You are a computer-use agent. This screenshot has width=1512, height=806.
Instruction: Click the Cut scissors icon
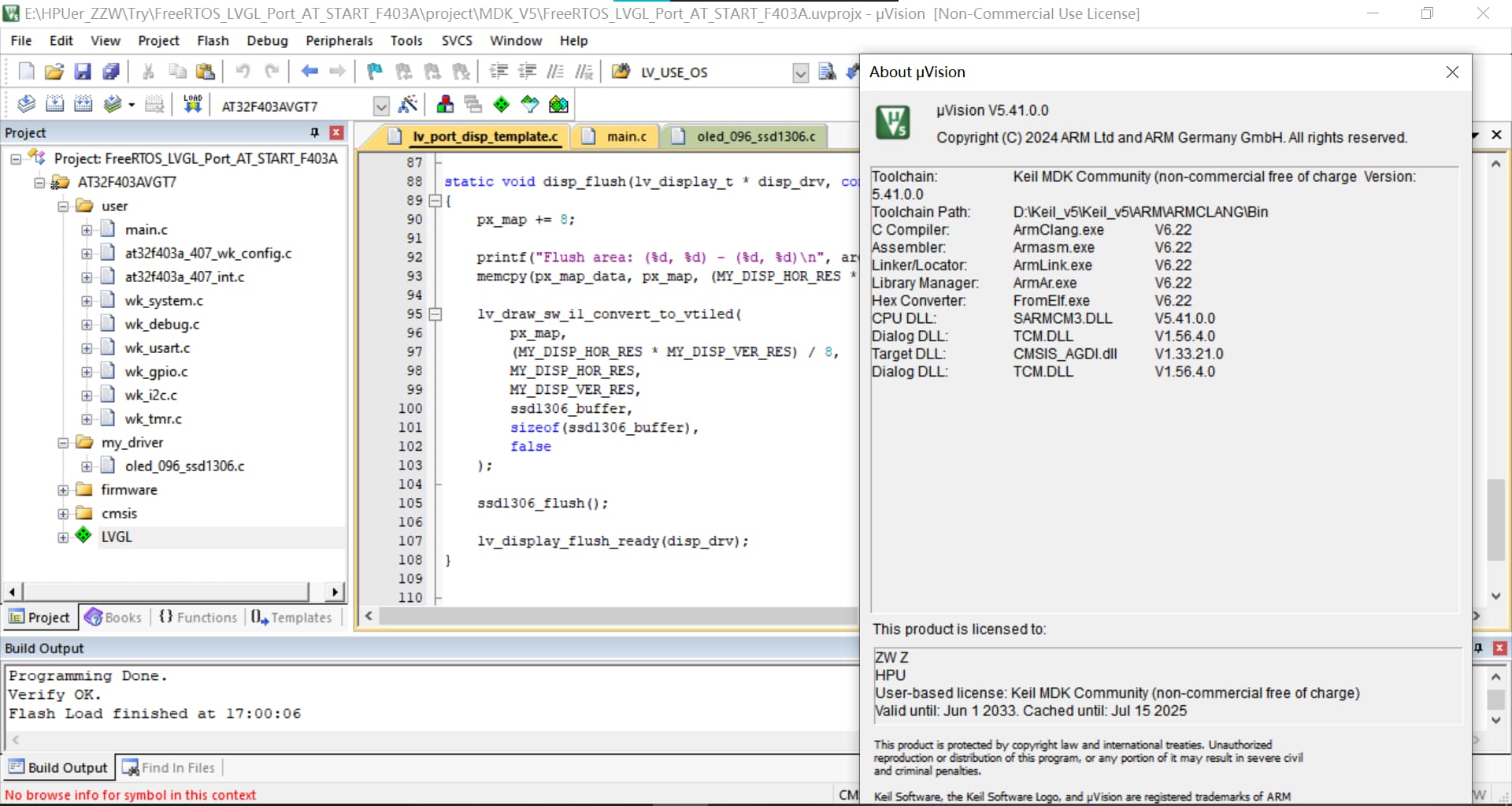click(x=148, y=72)
